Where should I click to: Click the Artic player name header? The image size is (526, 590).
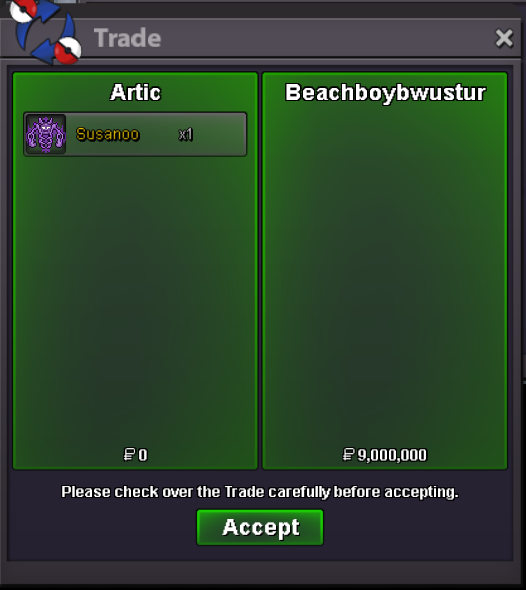(x=135, y=92)
